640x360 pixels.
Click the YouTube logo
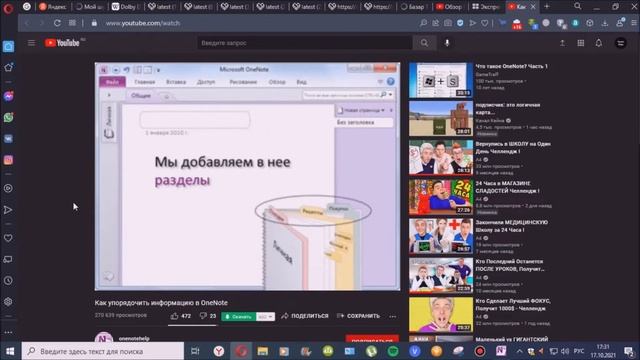(x=62, y=42)
